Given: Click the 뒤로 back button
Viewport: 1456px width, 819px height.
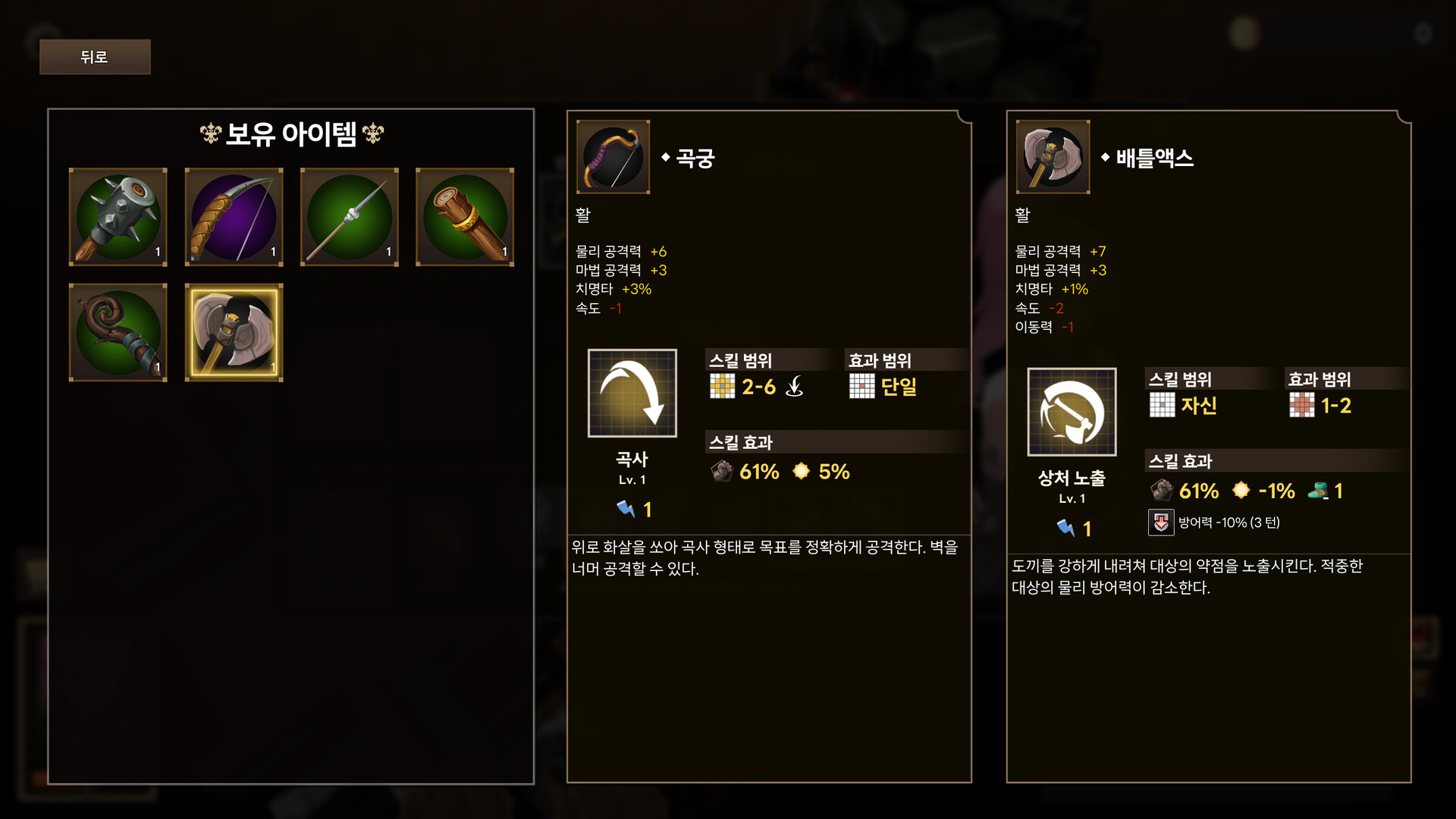Looking at the screenshot, I should pos(95,57).
